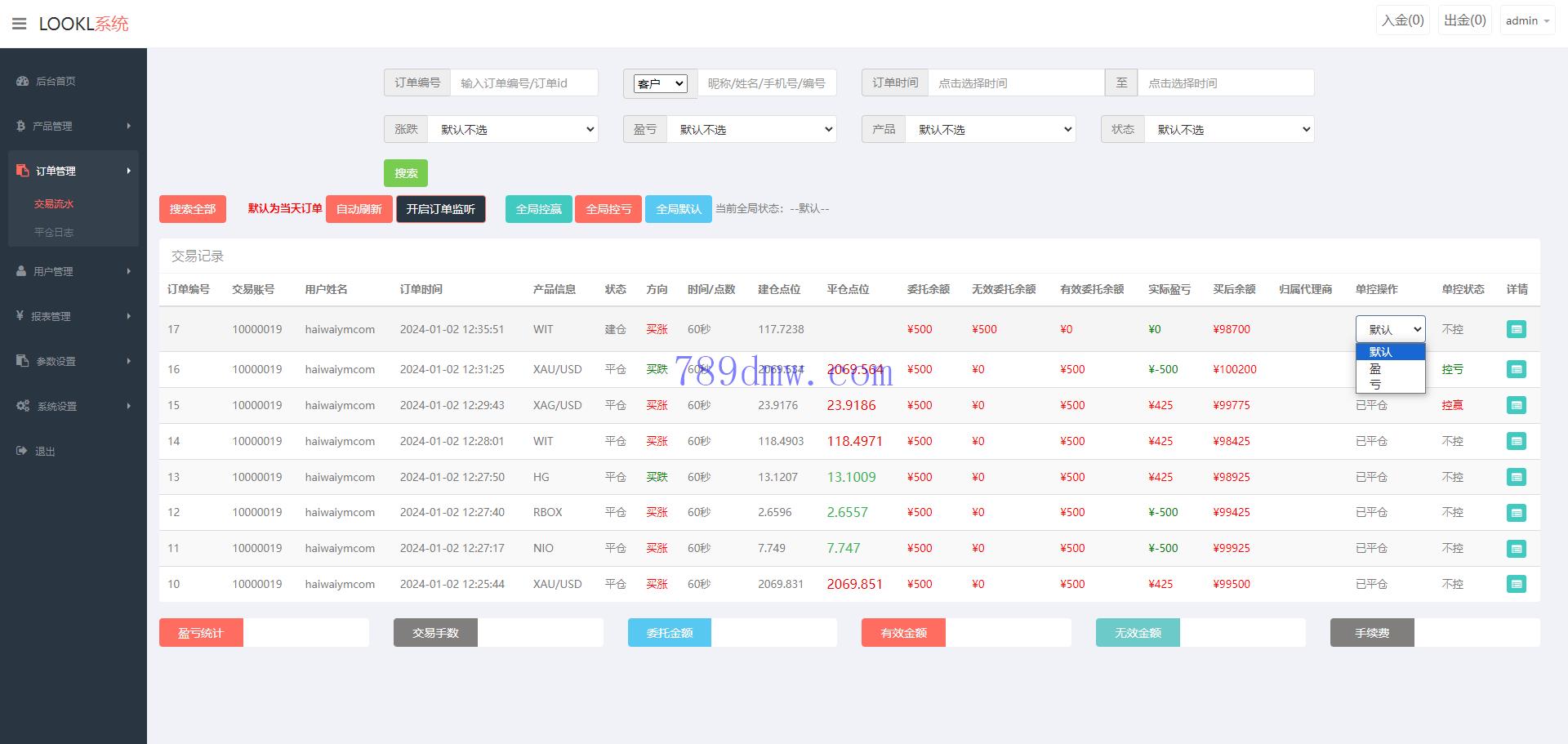The height and width of the screenshot is (744, 1568).
Task: Open details icon for order 14
Action: tap(1516, 441)
